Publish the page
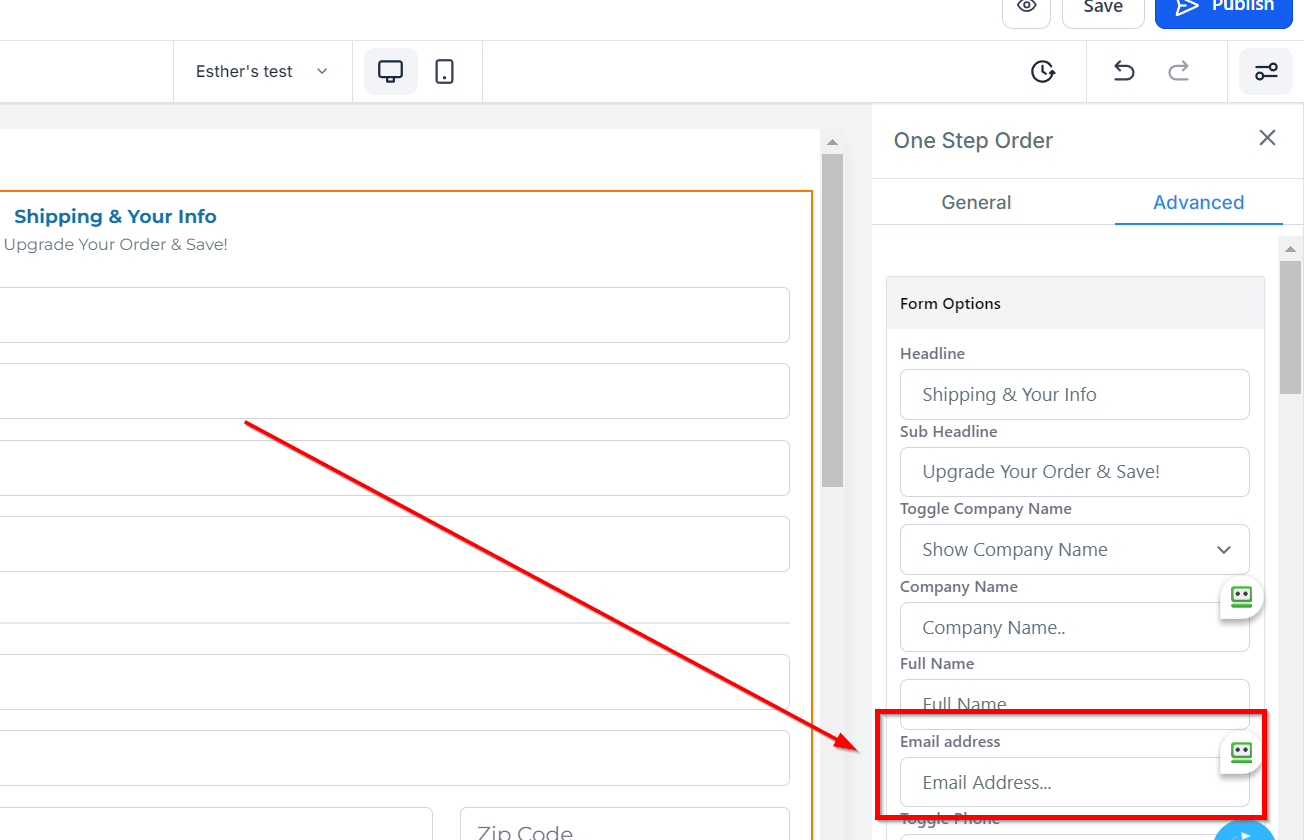The height and width of the screenshot is (840, 1304). click(1223, 8)
